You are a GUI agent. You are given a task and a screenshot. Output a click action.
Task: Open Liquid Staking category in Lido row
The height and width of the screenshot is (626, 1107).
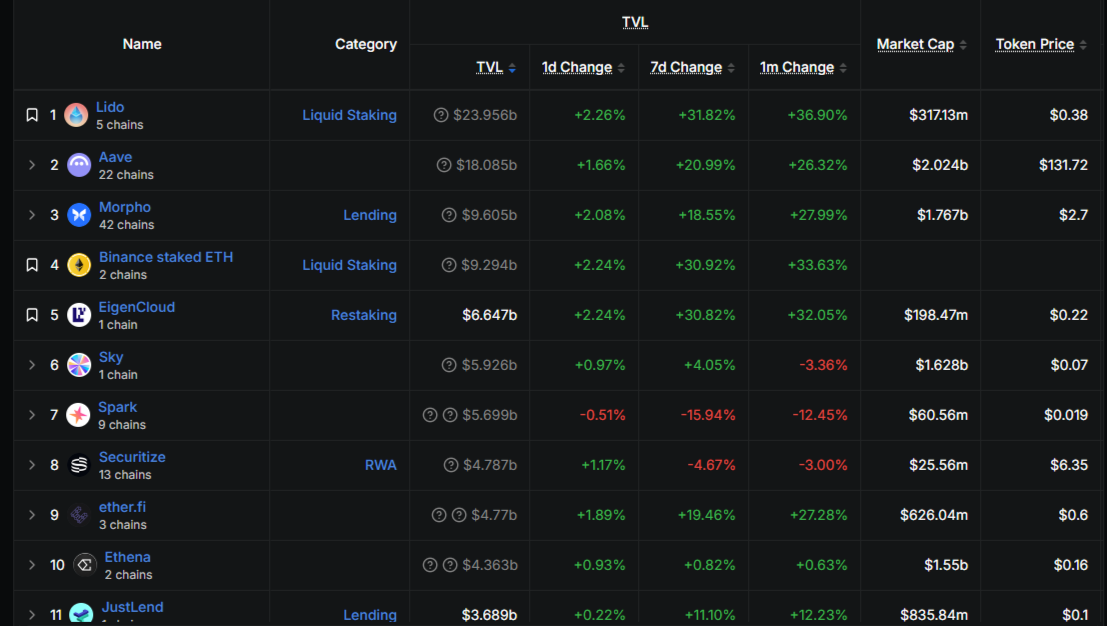349,115
